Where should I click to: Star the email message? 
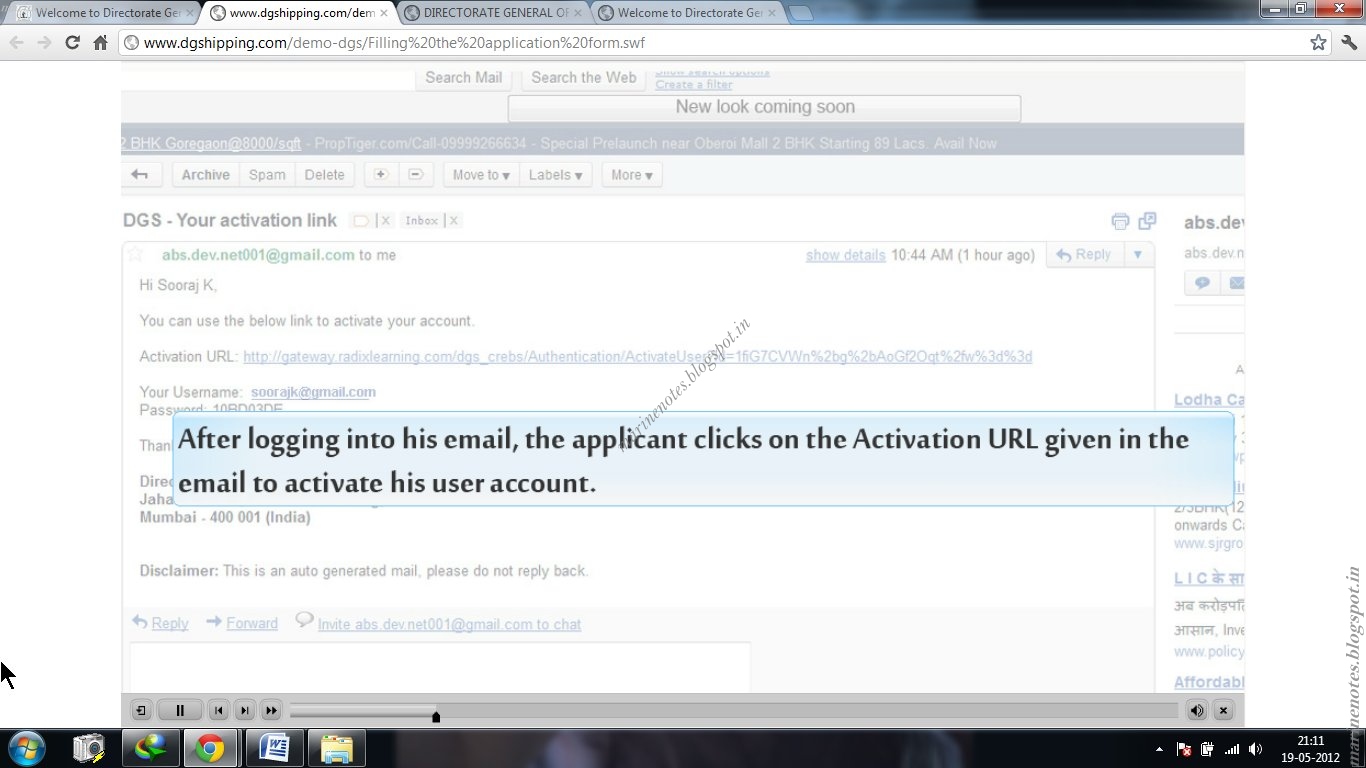click(135, 254)
